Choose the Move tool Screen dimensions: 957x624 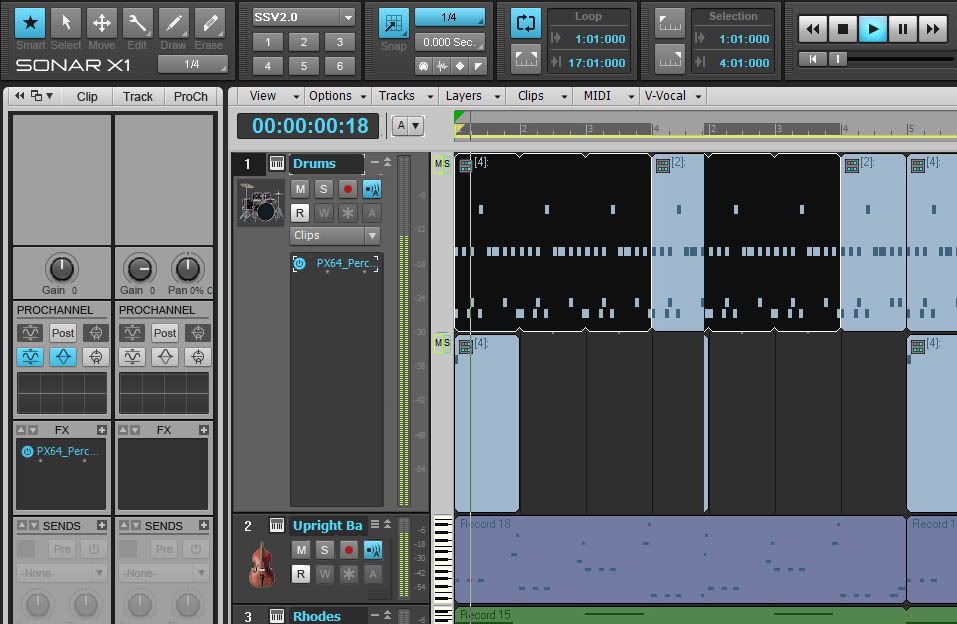click(101, 23)
